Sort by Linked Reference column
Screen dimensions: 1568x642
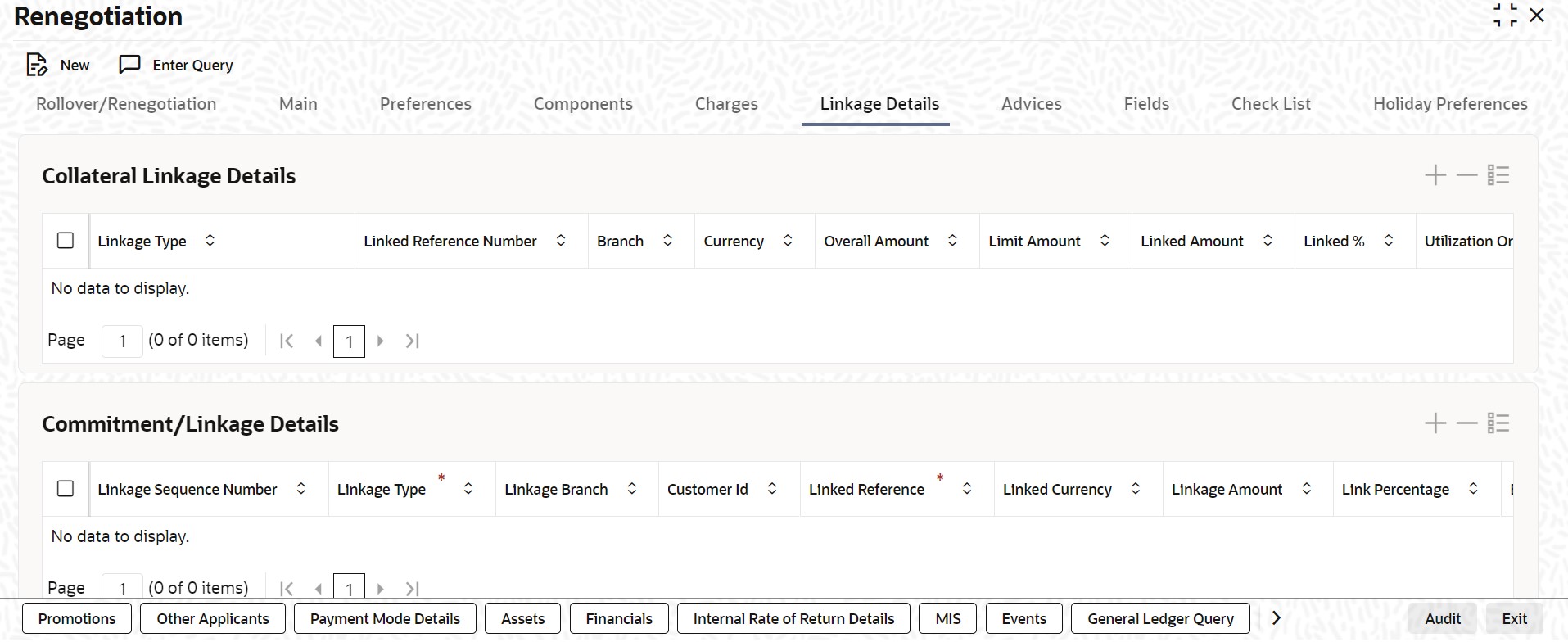point(967,489)
